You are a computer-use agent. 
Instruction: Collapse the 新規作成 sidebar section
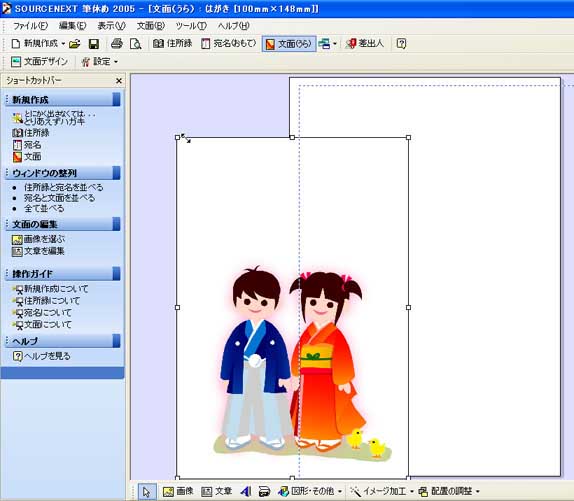tap(116, 99)
